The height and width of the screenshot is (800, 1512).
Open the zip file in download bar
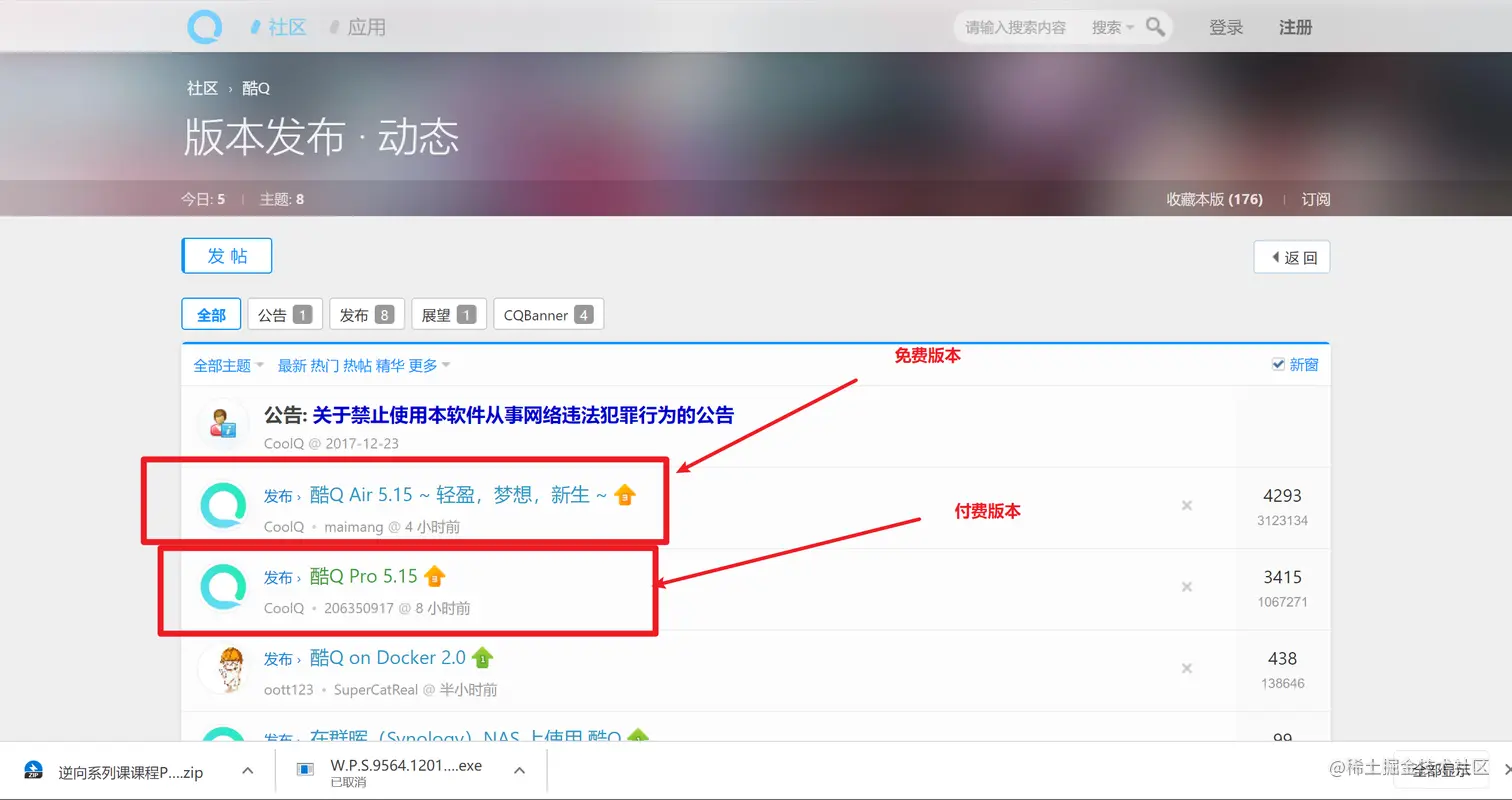coord(130,772)
